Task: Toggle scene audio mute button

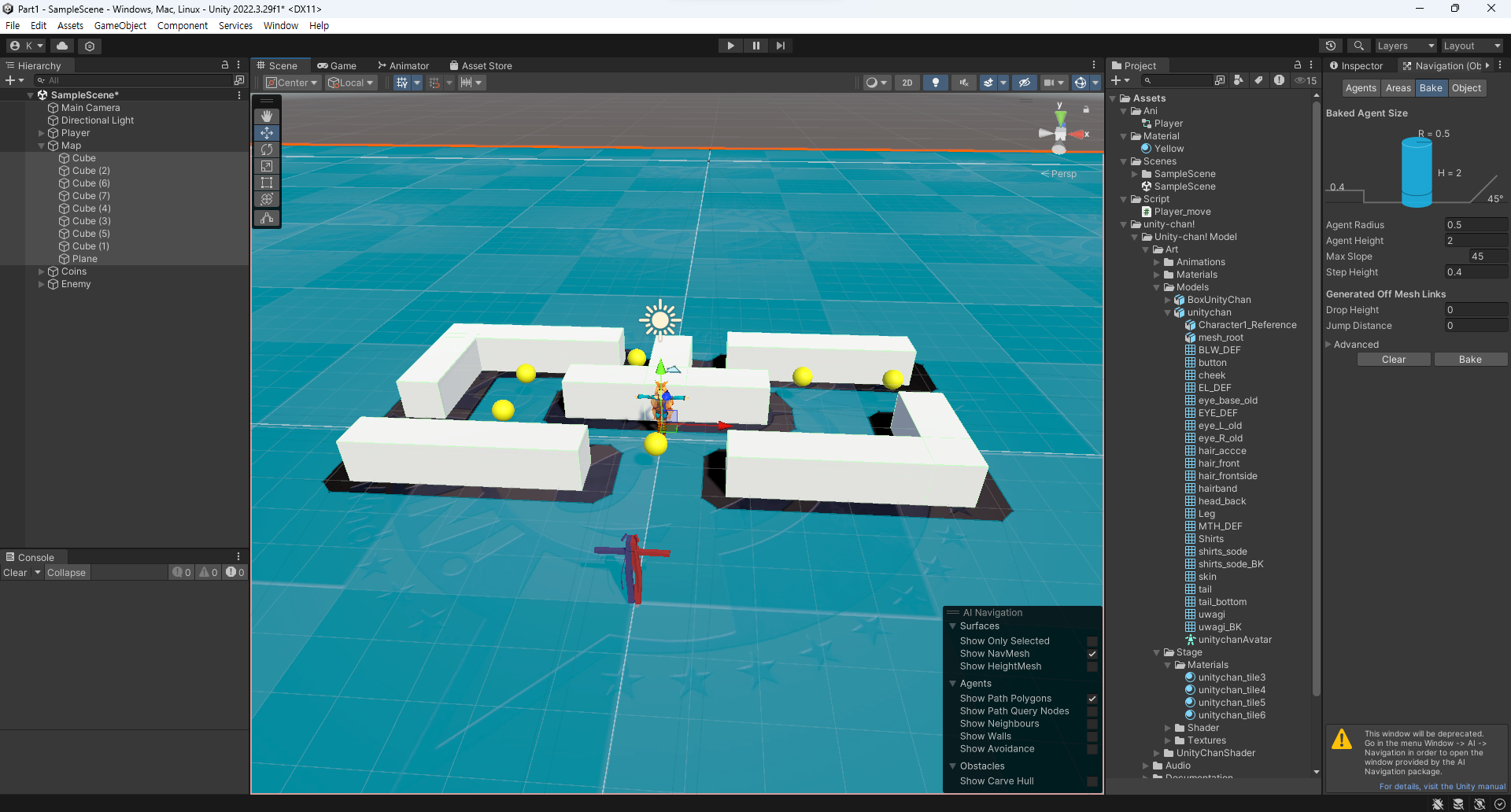Action: (963, 83)
